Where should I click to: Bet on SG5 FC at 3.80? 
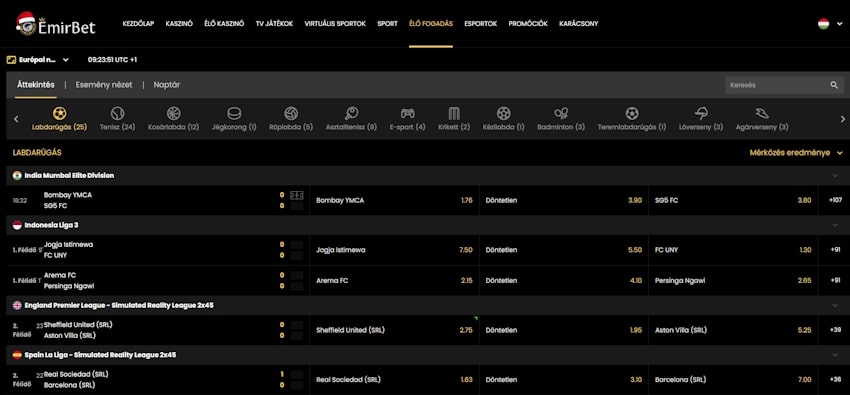[733, 200]
